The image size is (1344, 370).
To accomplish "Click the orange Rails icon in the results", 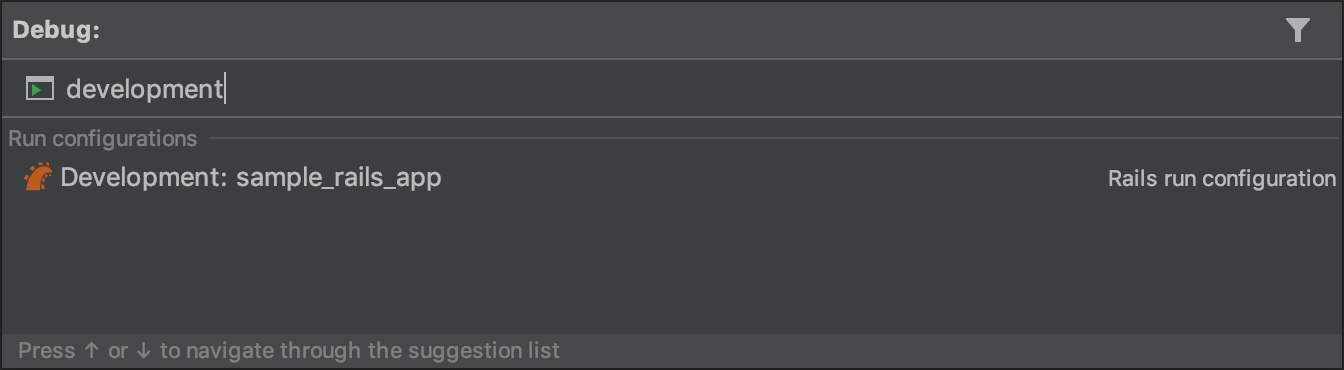I will click(37, 177).
